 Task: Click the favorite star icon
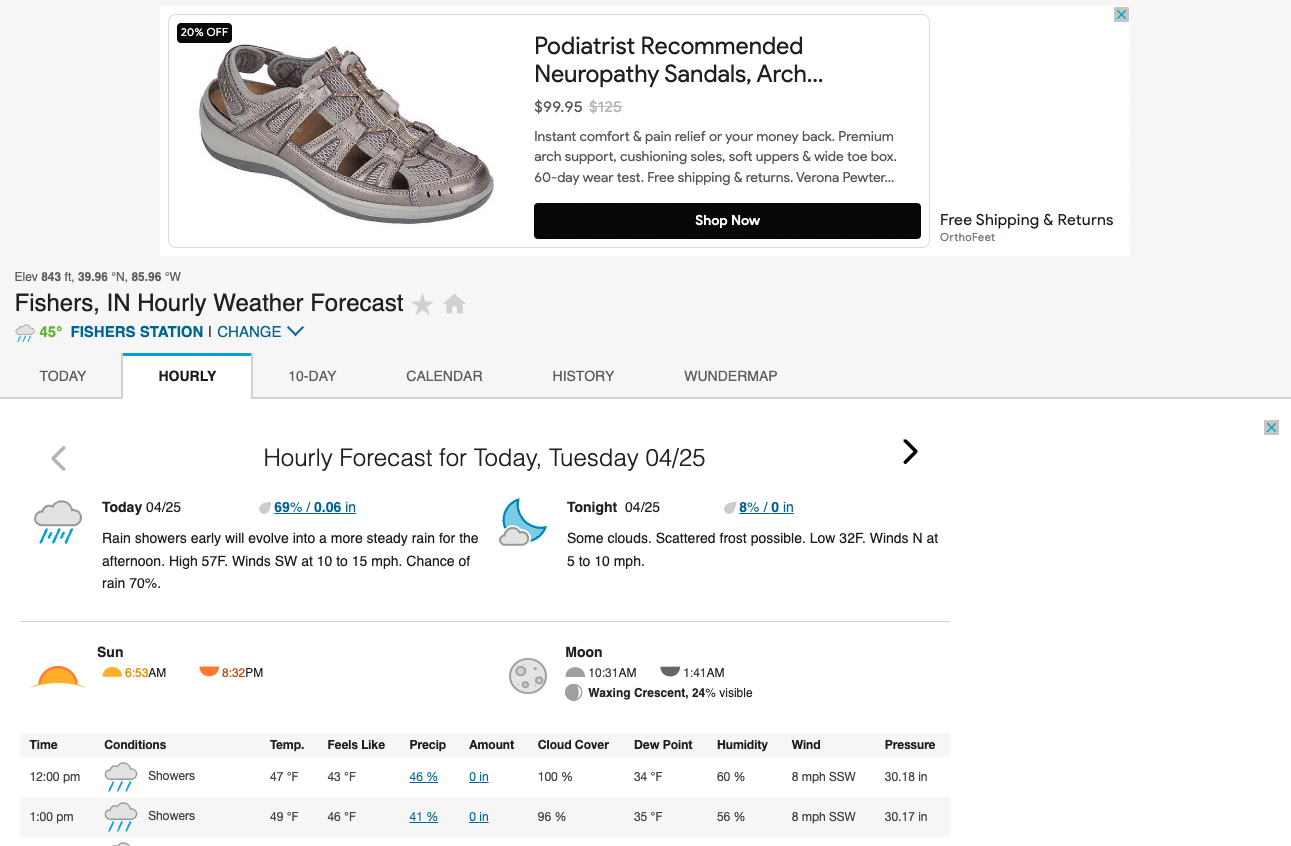[423, 305]
